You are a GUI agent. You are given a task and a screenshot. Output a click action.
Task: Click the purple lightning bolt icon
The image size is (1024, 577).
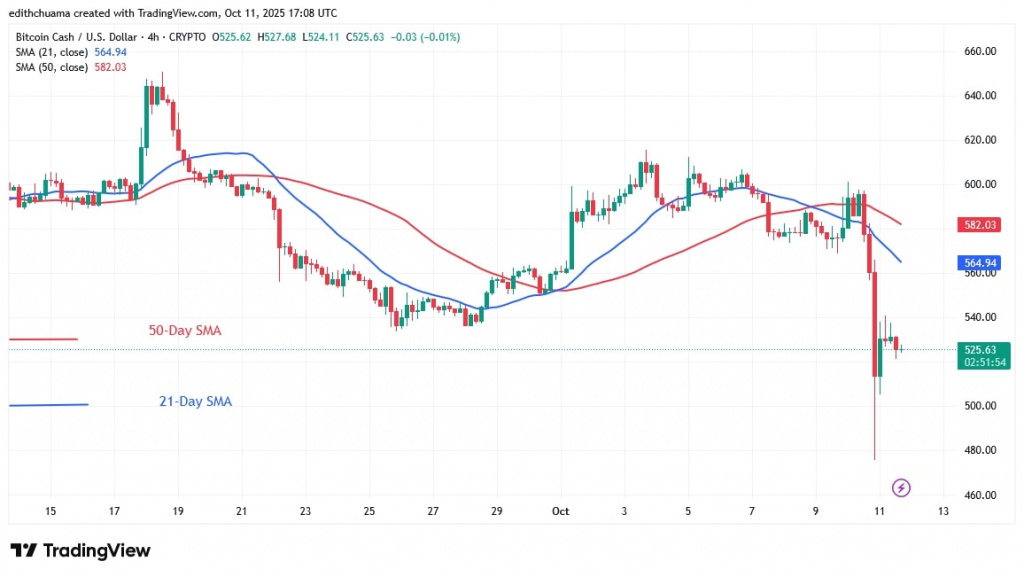[x=902, y=488]
